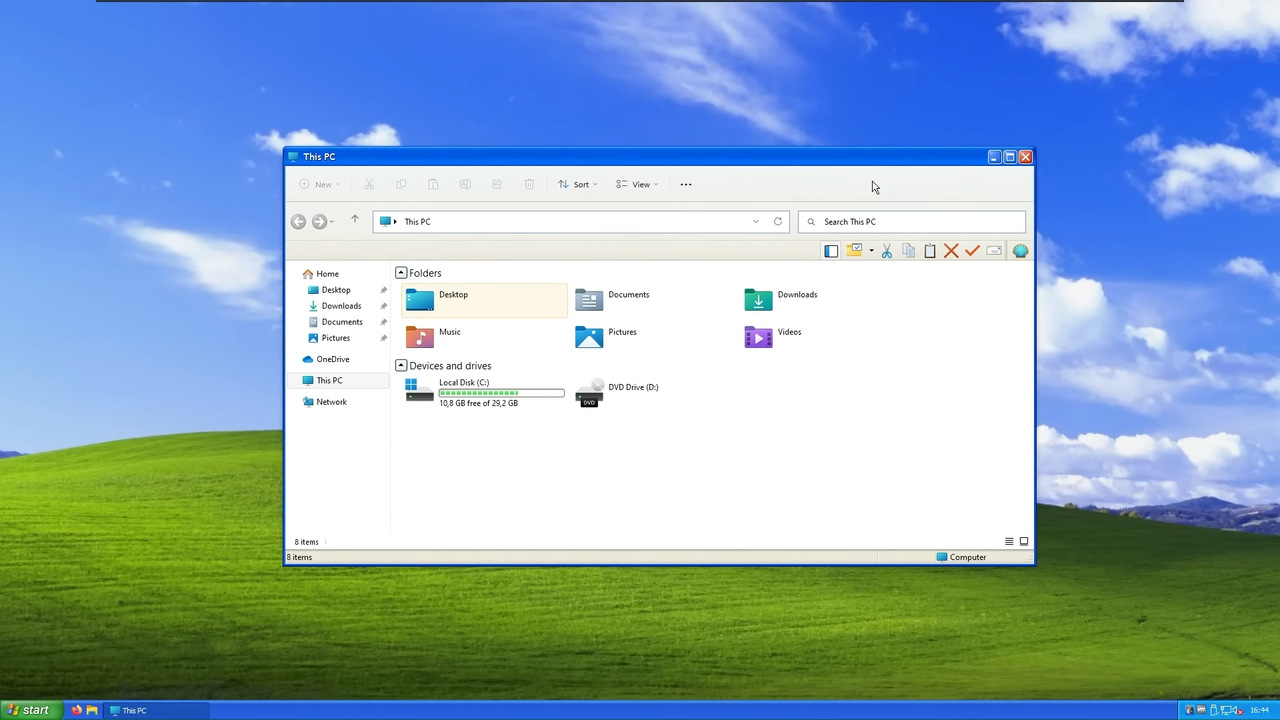Go forward with the Forward arrow
The width and height of the screenshot is (1280, 720).
click(319, 222)
